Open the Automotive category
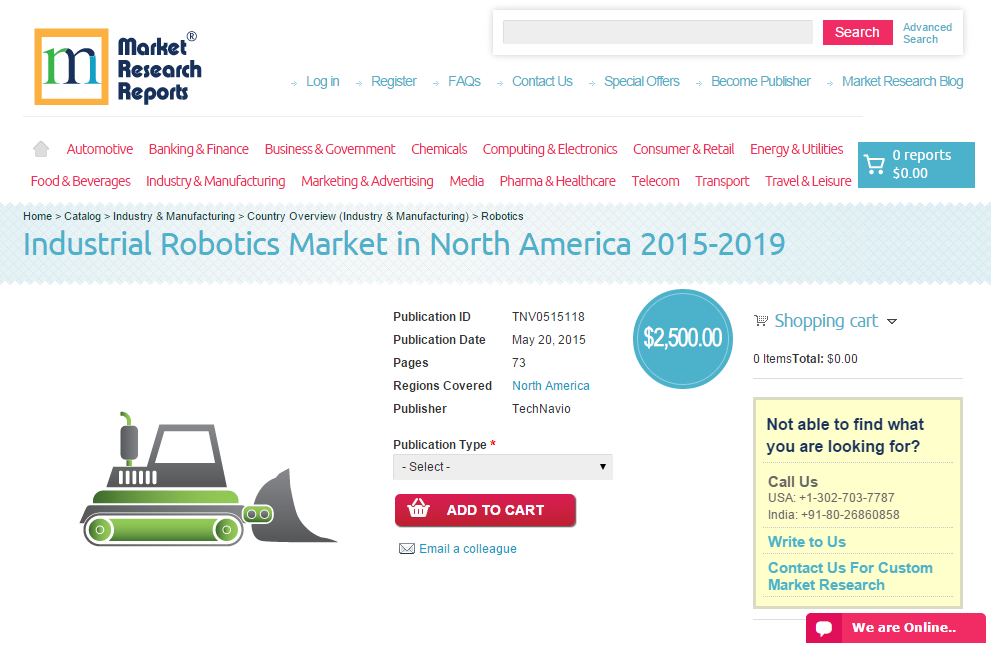This screenshot has height=646, width=991. (x=99, y=148)
